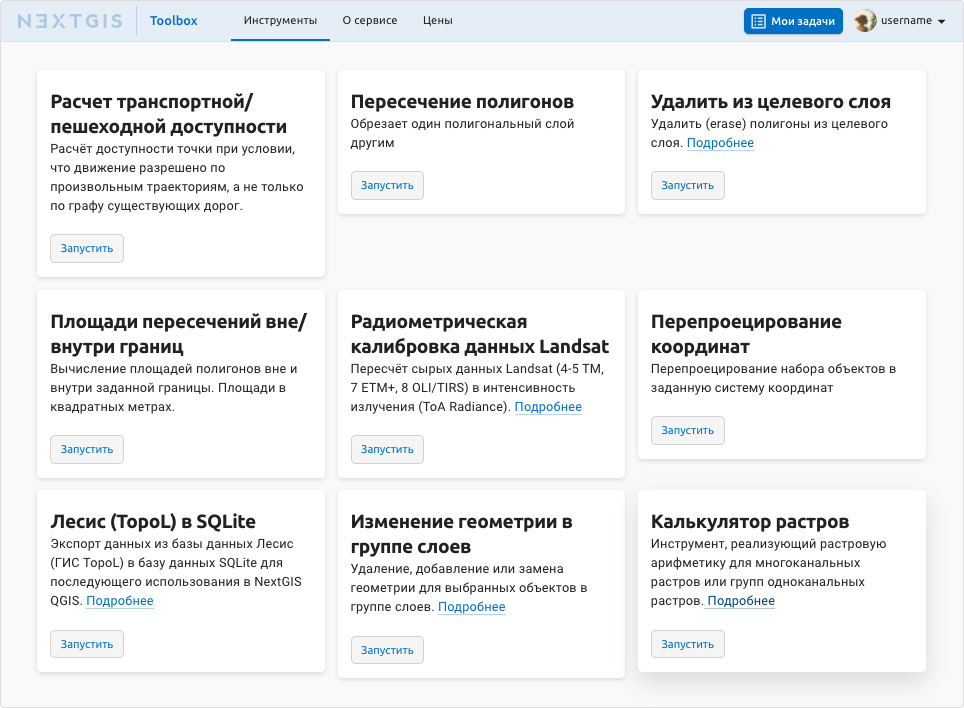The height and width of the screenshot is (708, 964).
Task: Go to the Цены pricing tab
Action: 437,21
